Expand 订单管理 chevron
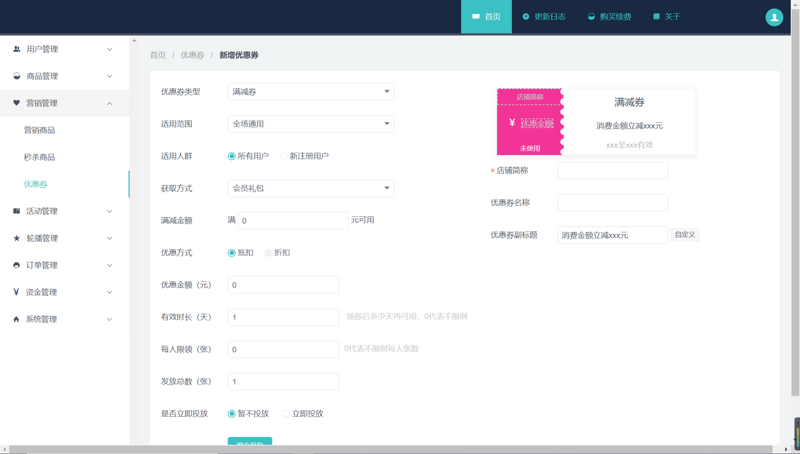 (109, 265)
